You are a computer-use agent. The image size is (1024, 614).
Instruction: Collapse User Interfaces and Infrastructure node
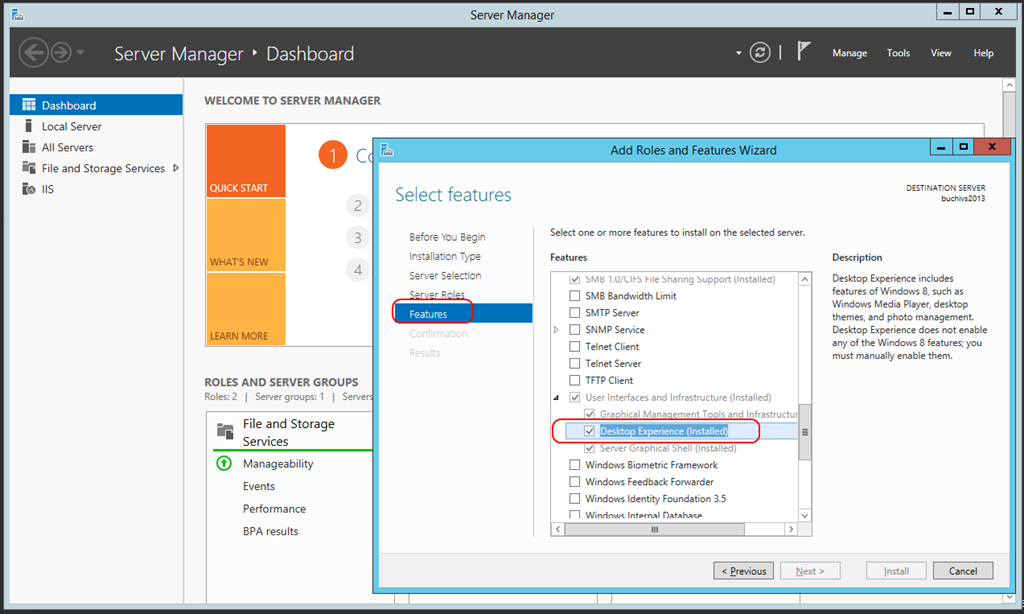[x=557, y=398]
